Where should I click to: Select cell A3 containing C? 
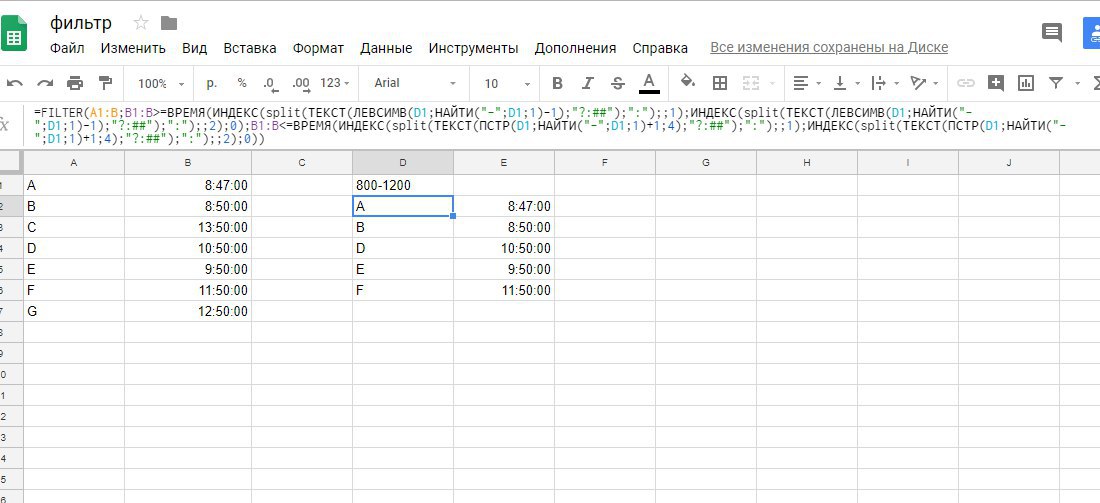tap(74, 227)
